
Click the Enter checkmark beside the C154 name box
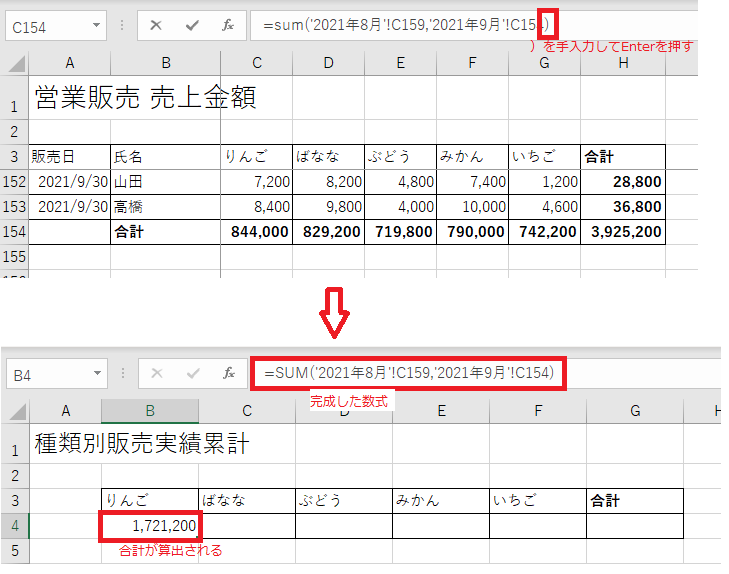tap(192, 26)
